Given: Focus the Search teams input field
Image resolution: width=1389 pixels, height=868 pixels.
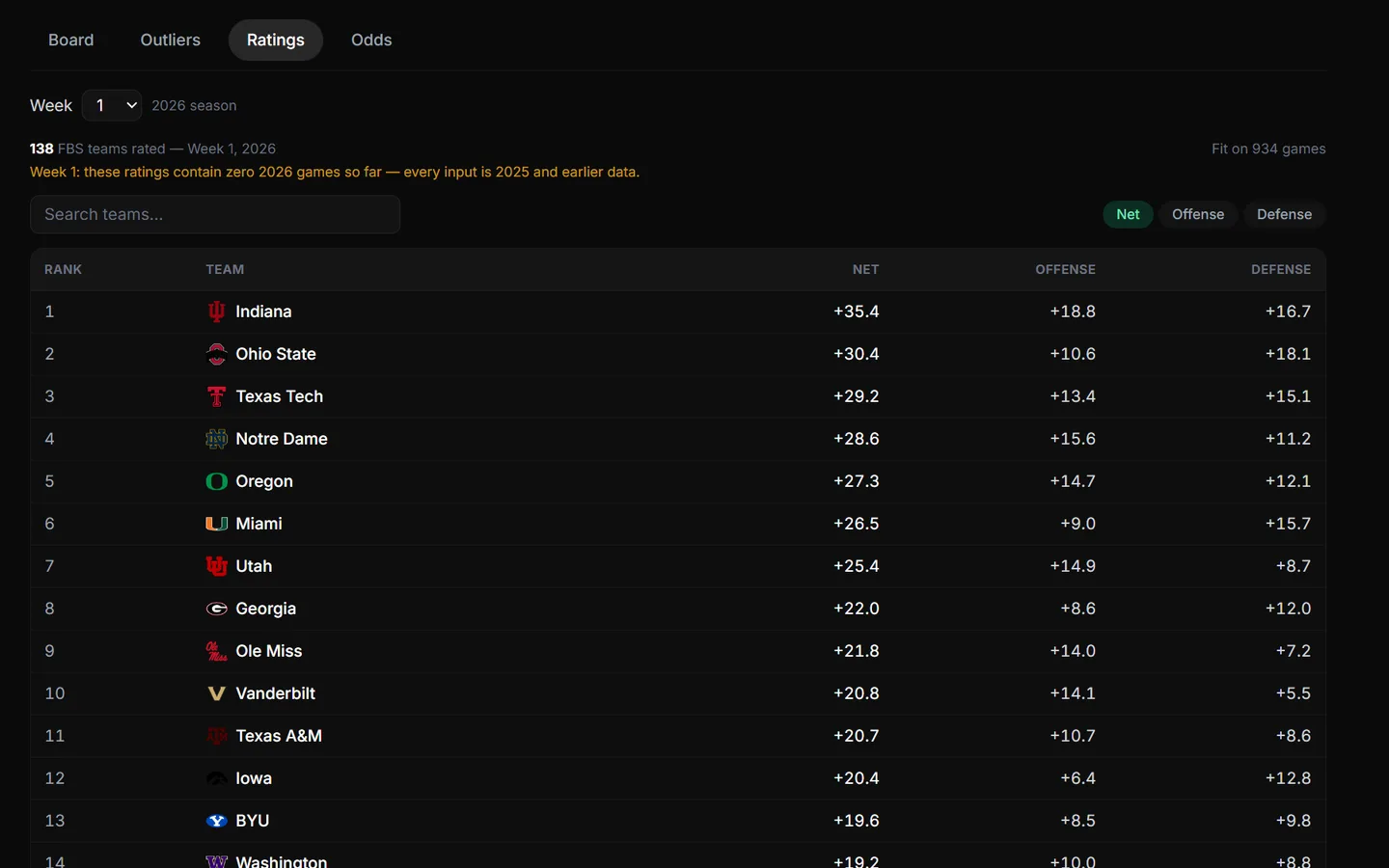Looking at the screenshot, I should click(x=215, y=214).
